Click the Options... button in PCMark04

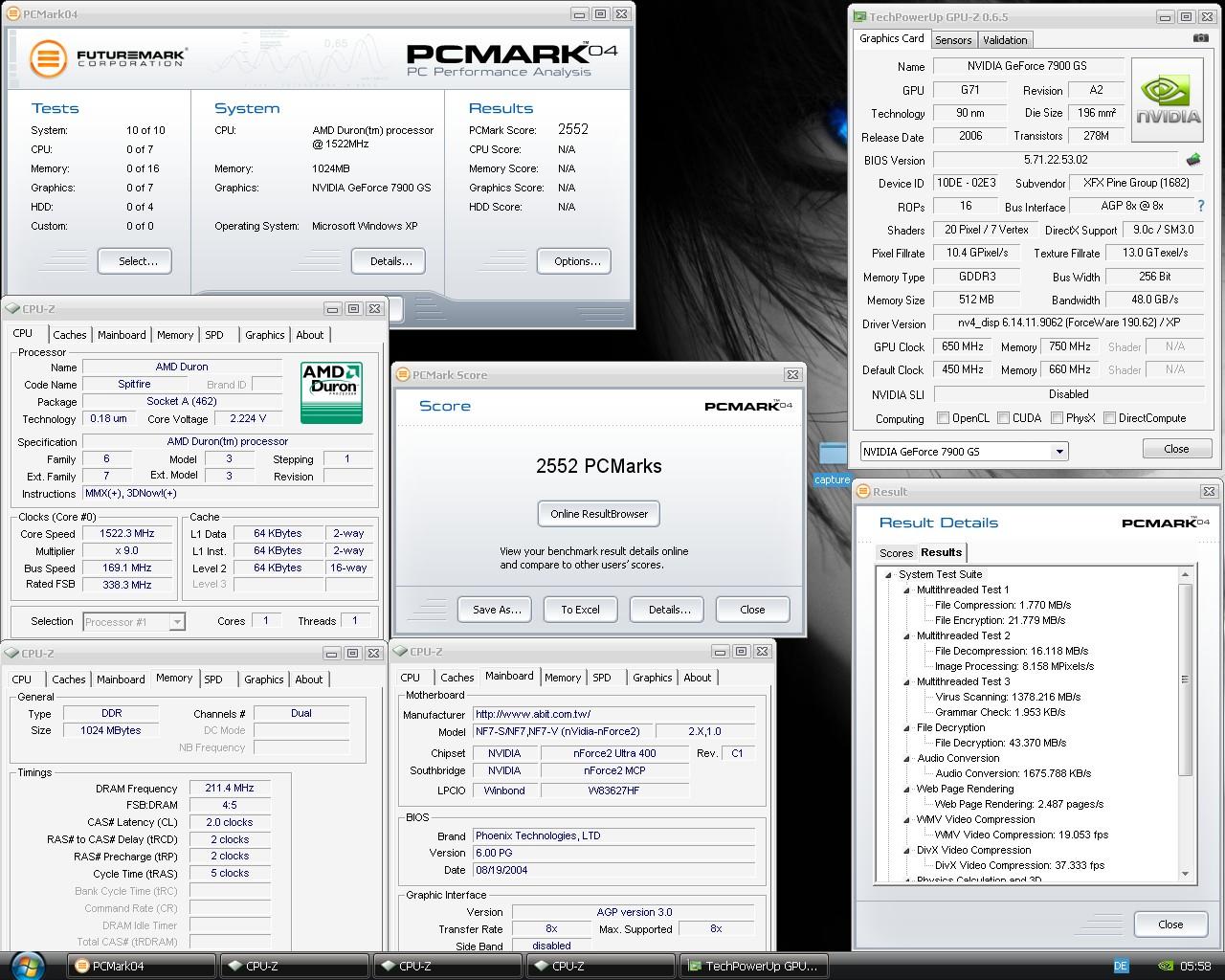point(574,261)
